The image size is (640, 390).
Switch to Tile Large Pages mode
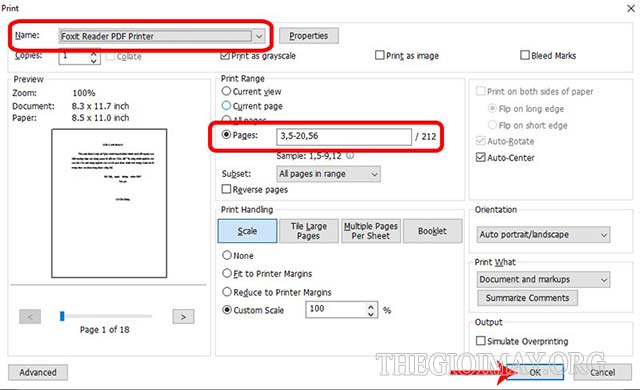[x=309, y=231]
